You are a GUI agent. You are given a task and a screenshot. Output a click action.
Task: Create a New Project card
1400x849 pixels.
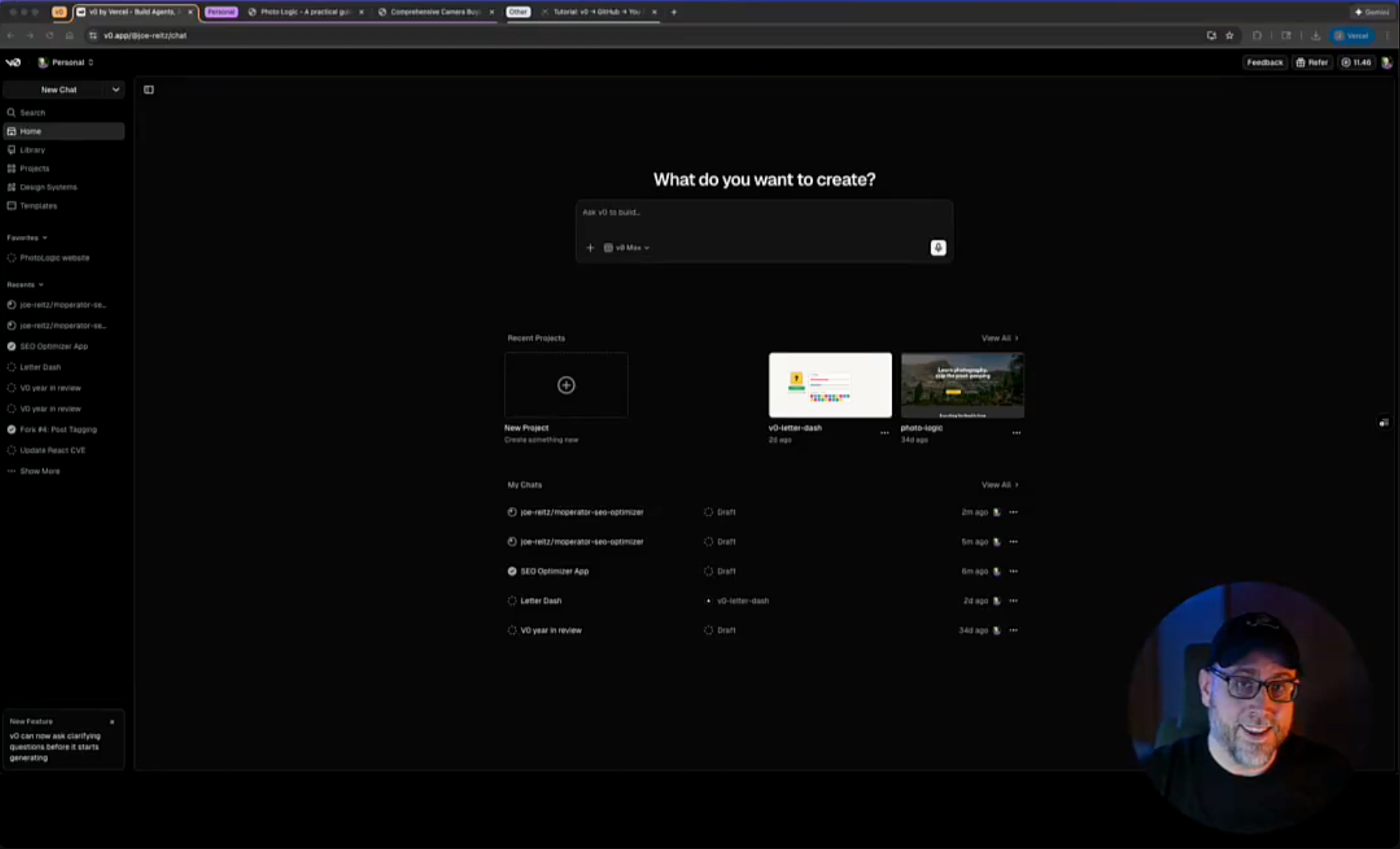[x=566, y=385]
